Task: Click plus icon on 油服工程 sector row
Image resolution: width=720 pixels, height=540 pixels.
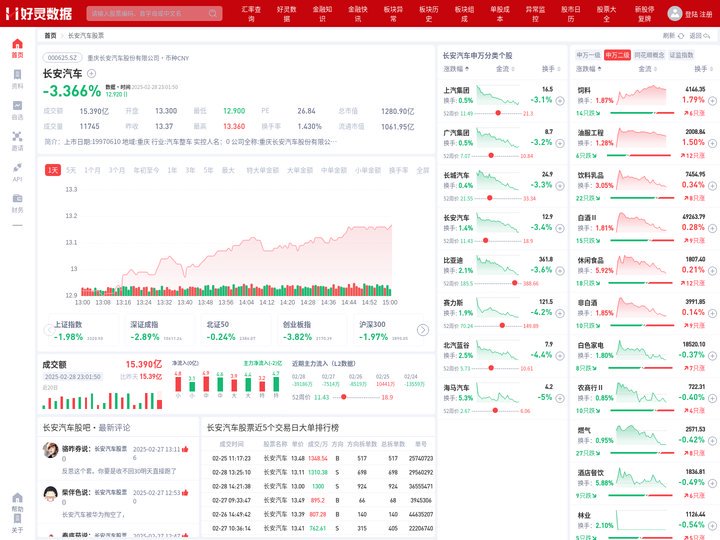Action: 712,143
